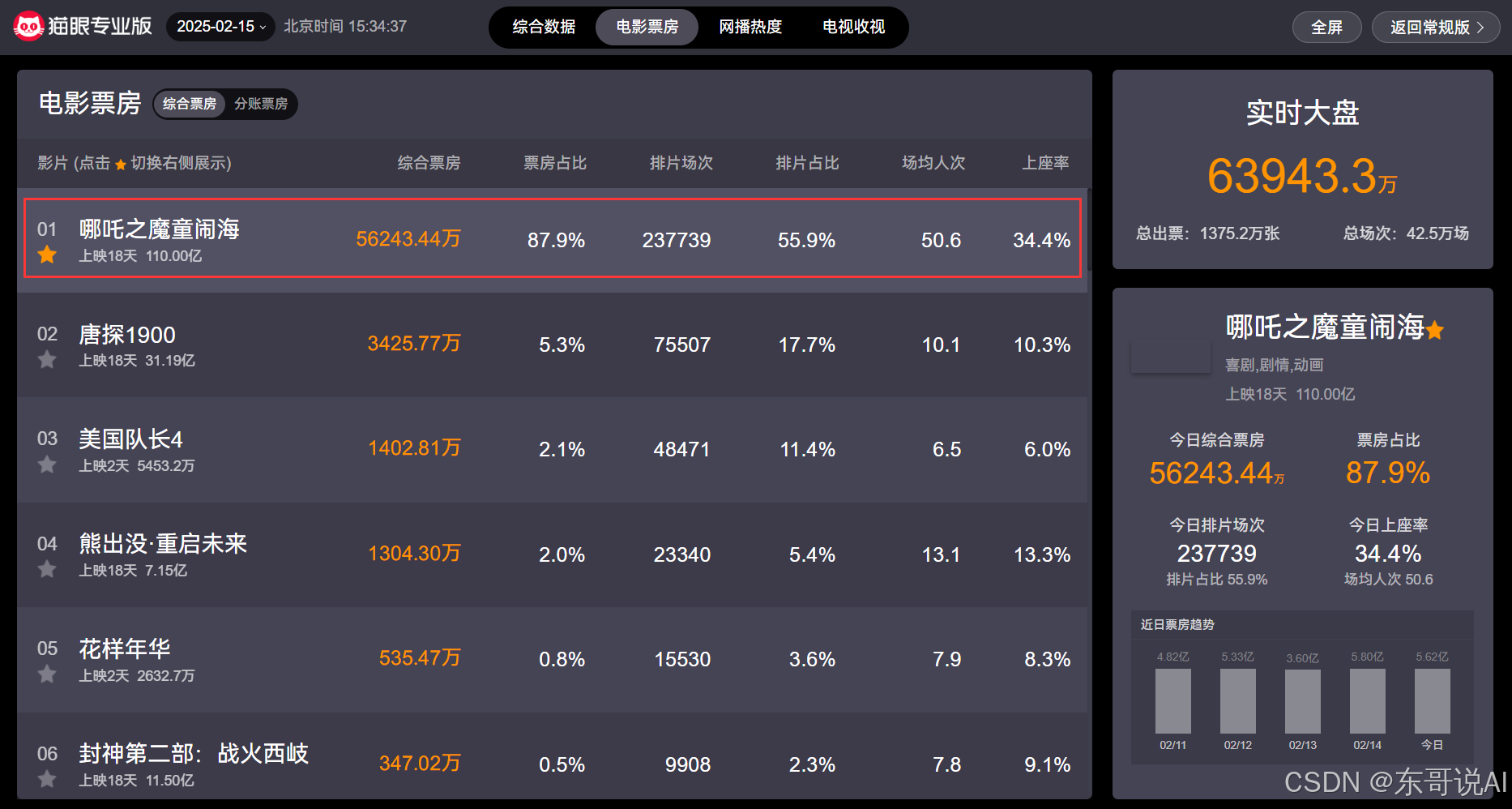Click 总场次: 42.5万场 text

[x=1406, y=233]
